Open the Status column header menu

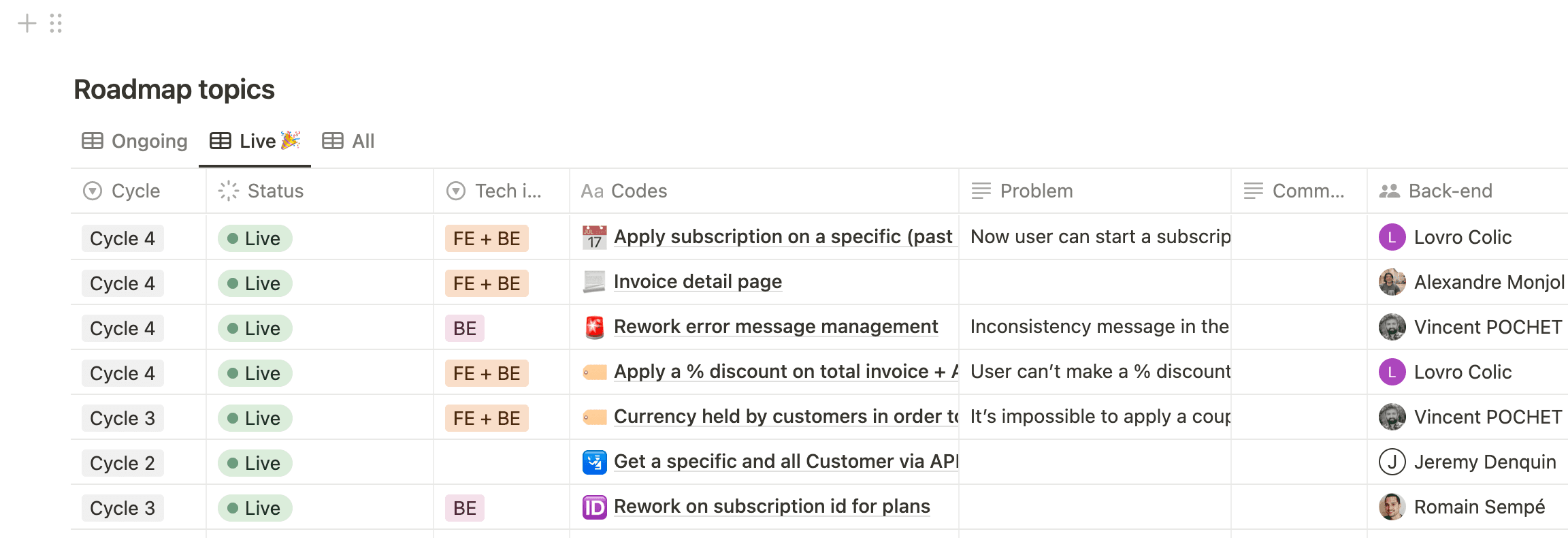coord(275,191)
